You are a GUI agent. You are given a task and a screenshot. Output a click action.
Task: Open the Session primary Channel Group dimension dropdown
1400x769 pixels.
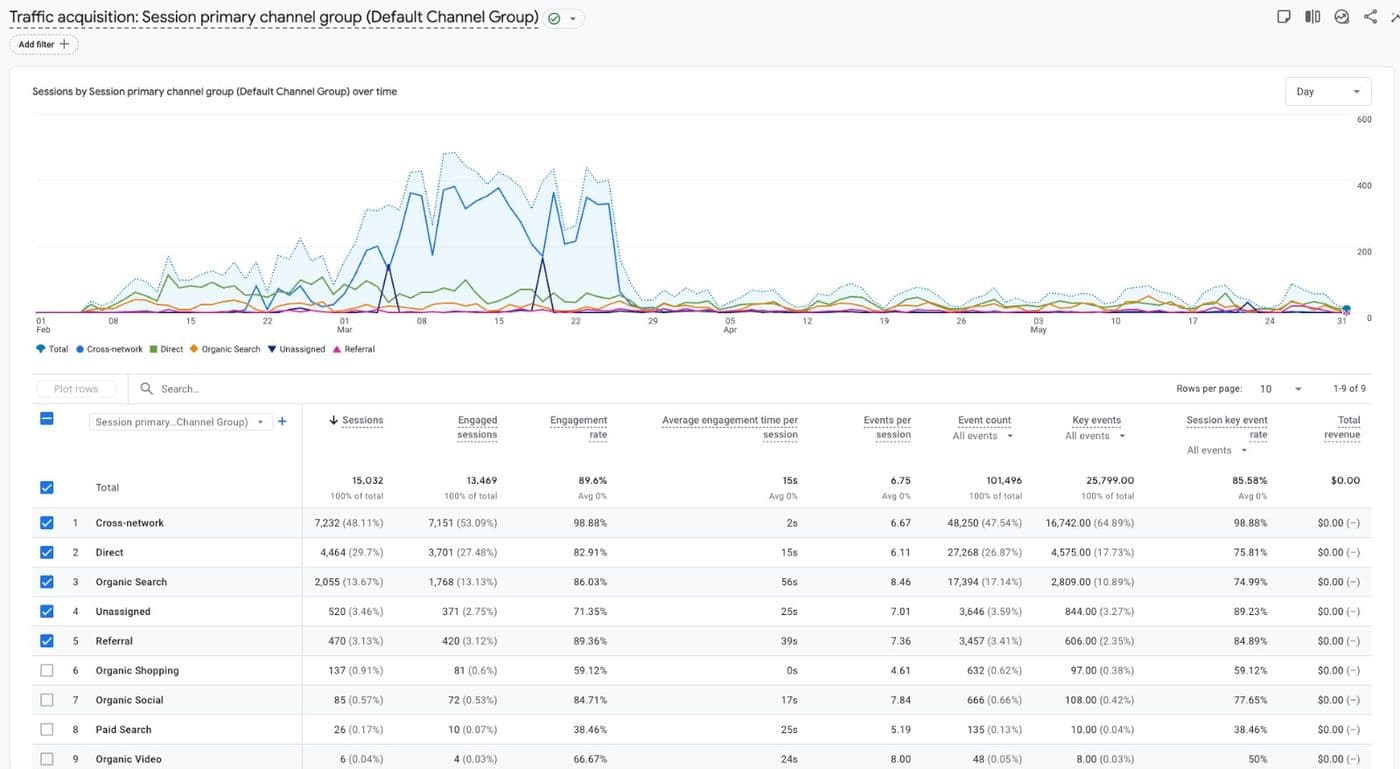(x=180, y=422)
